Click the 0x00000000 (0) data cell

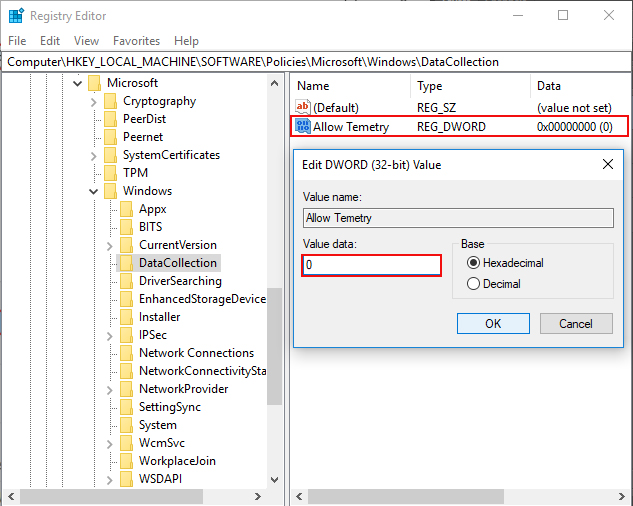(x=574, y=127)
